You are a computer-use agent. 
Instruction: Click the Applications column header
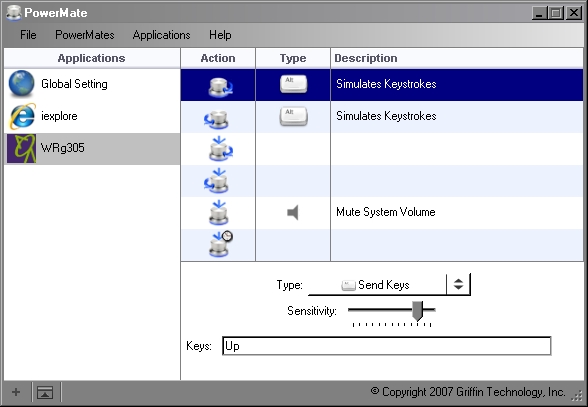(92, 58)
